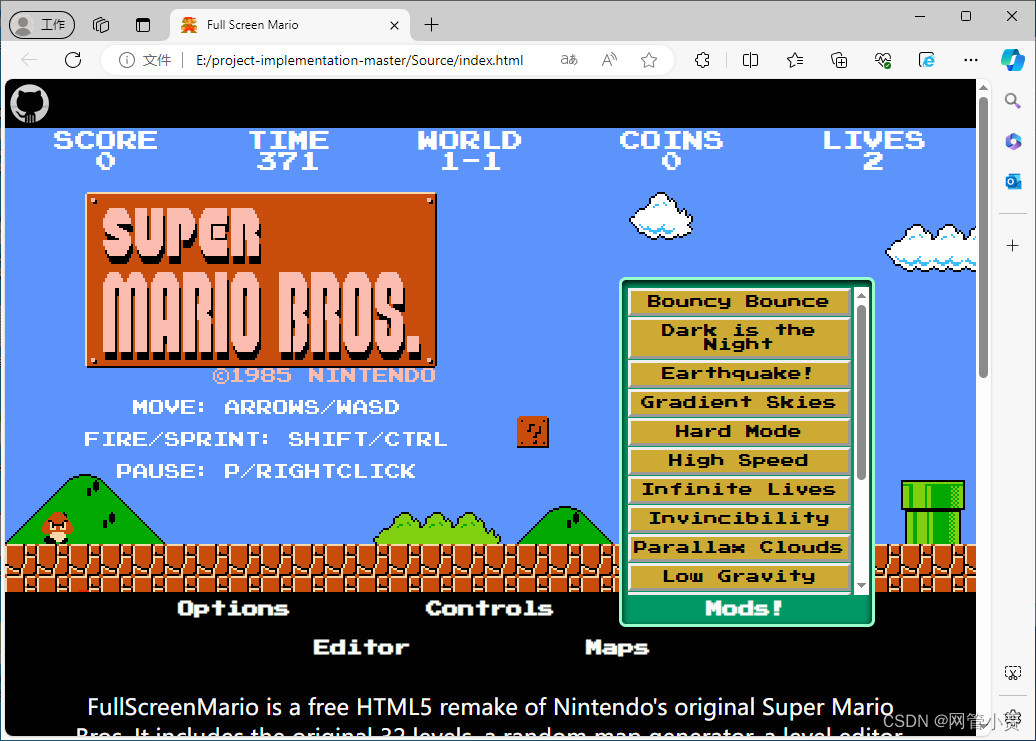Screen dimensions: 1036x741
Task: Open the extensions puzzle icon
Action: [x=702, y=60]
